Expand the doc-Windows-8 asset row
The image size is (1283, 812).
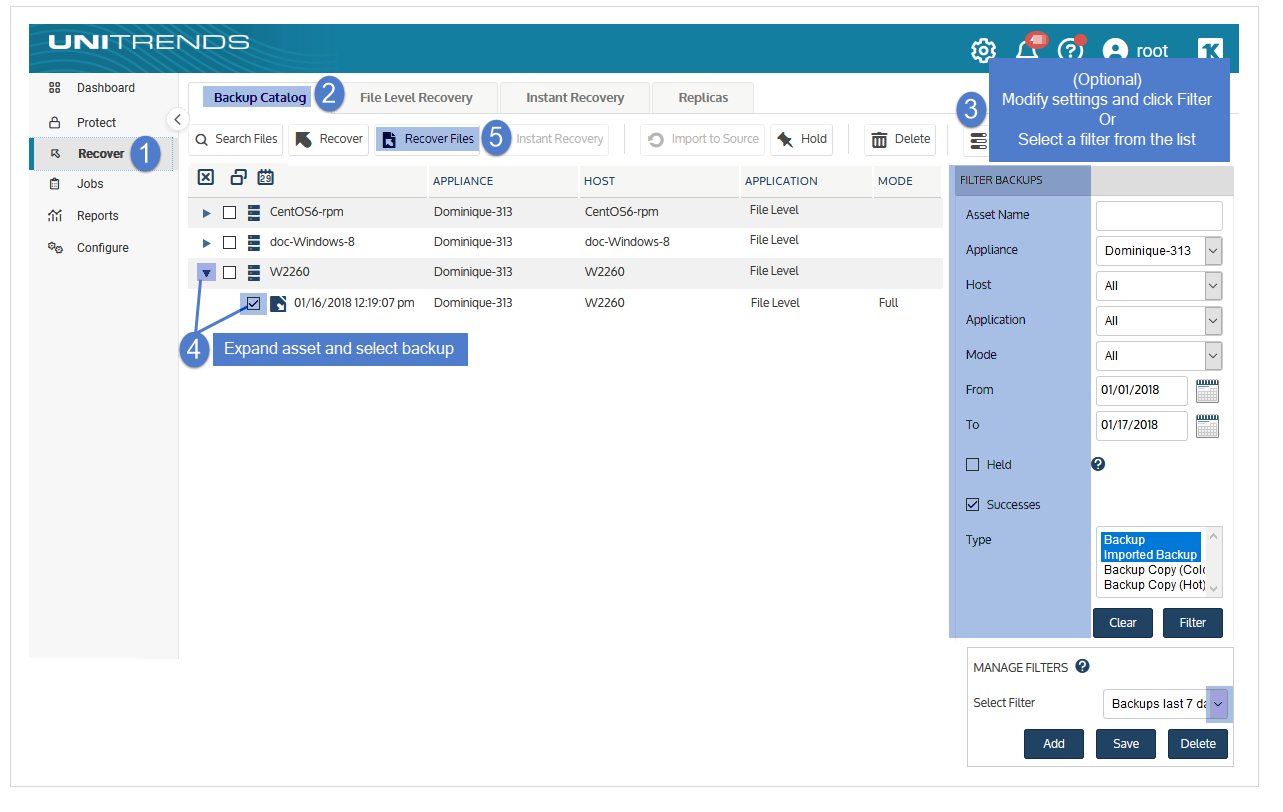206,243
